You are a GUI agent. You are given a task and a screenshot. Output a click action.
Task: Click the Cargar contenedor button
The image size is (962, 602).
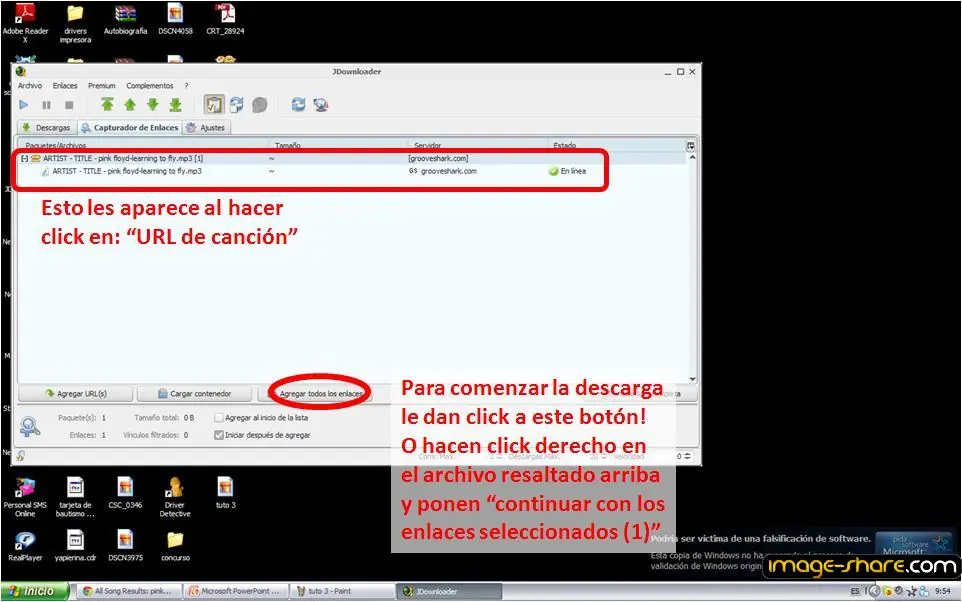(194, 393)
